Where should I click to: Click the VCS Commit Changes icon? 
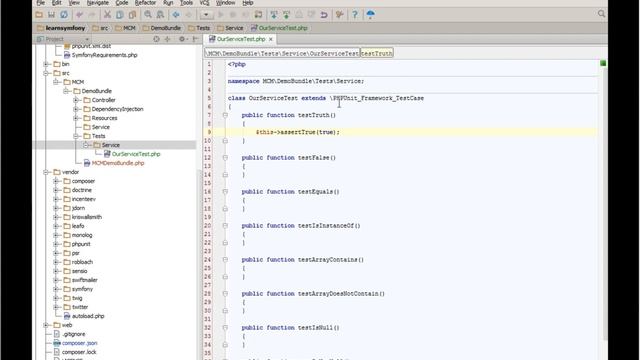click(x=287, y=15)
